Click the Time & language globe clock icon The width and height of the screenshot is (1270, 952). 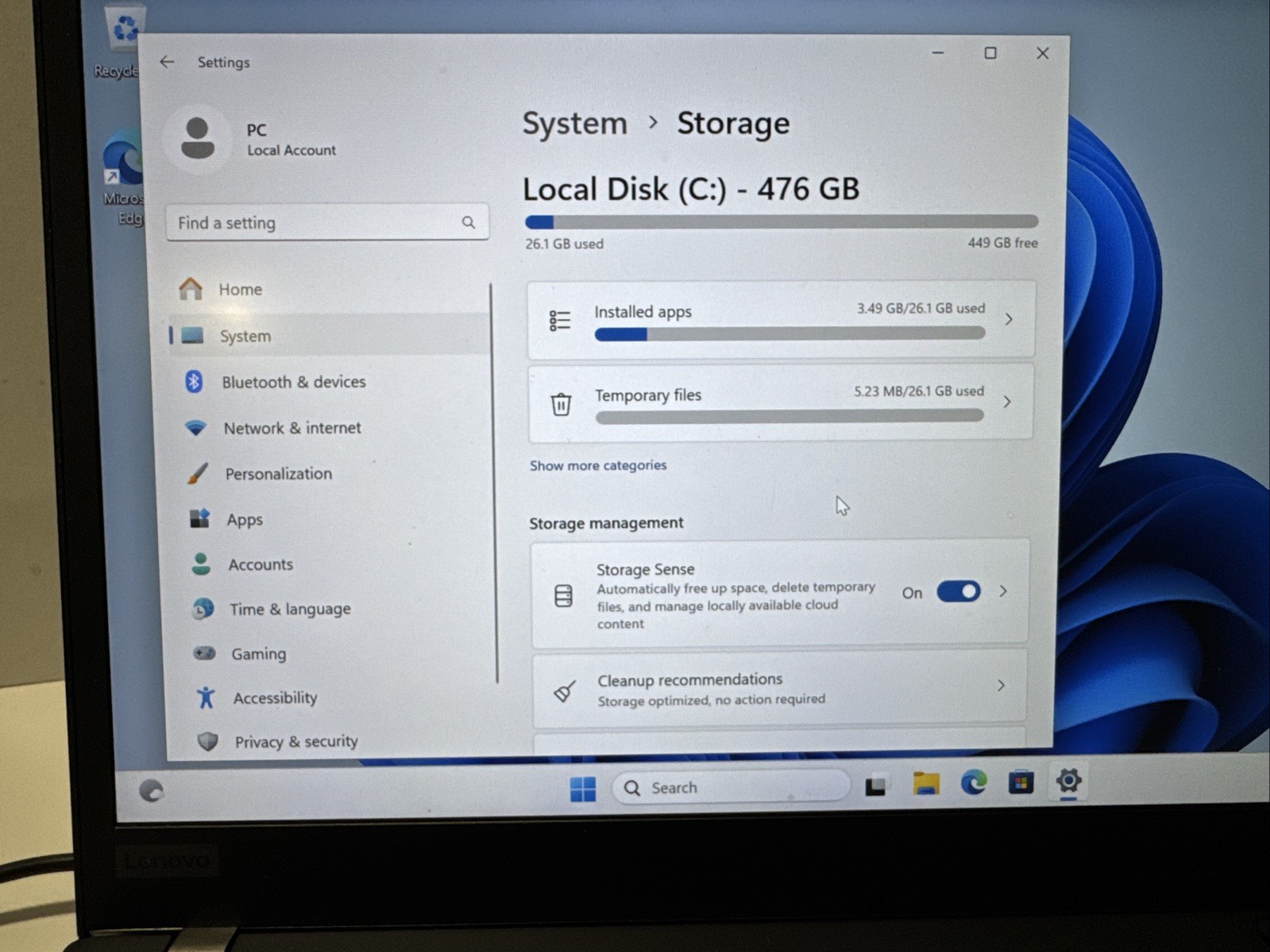[x=203, y=609]
